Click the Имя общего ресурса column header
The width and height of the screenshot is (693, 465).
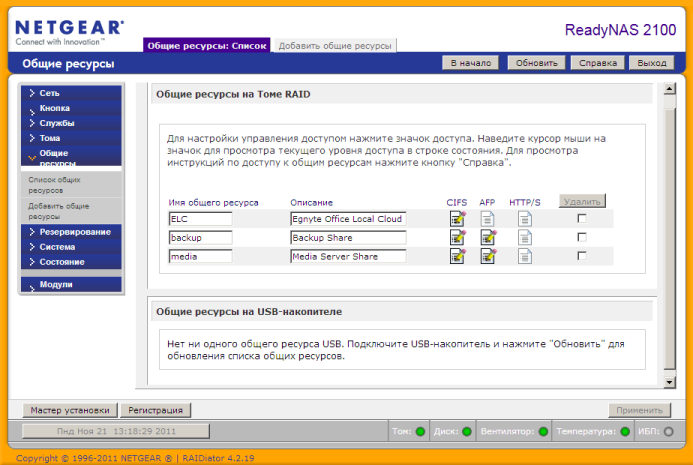coord(213,202)
